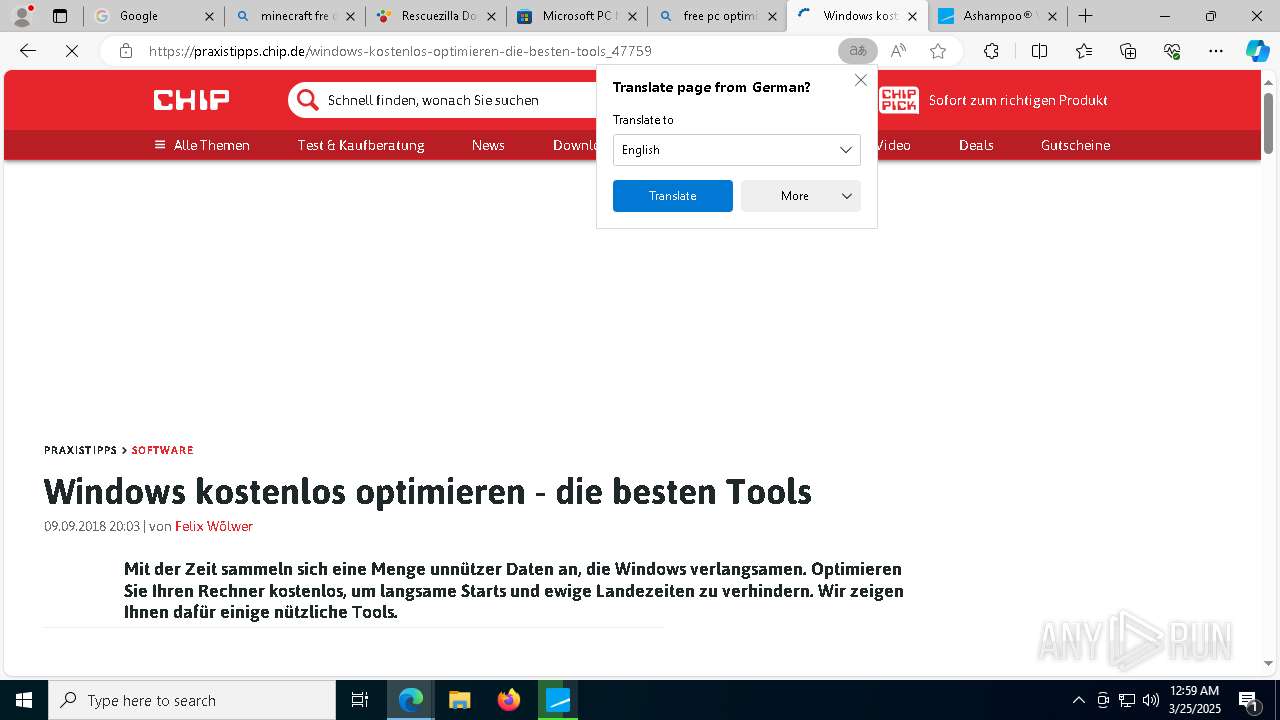This screenshot has width=1280, height=720.
Task: Open Browser essentials icon
Action: [1172, 51]
